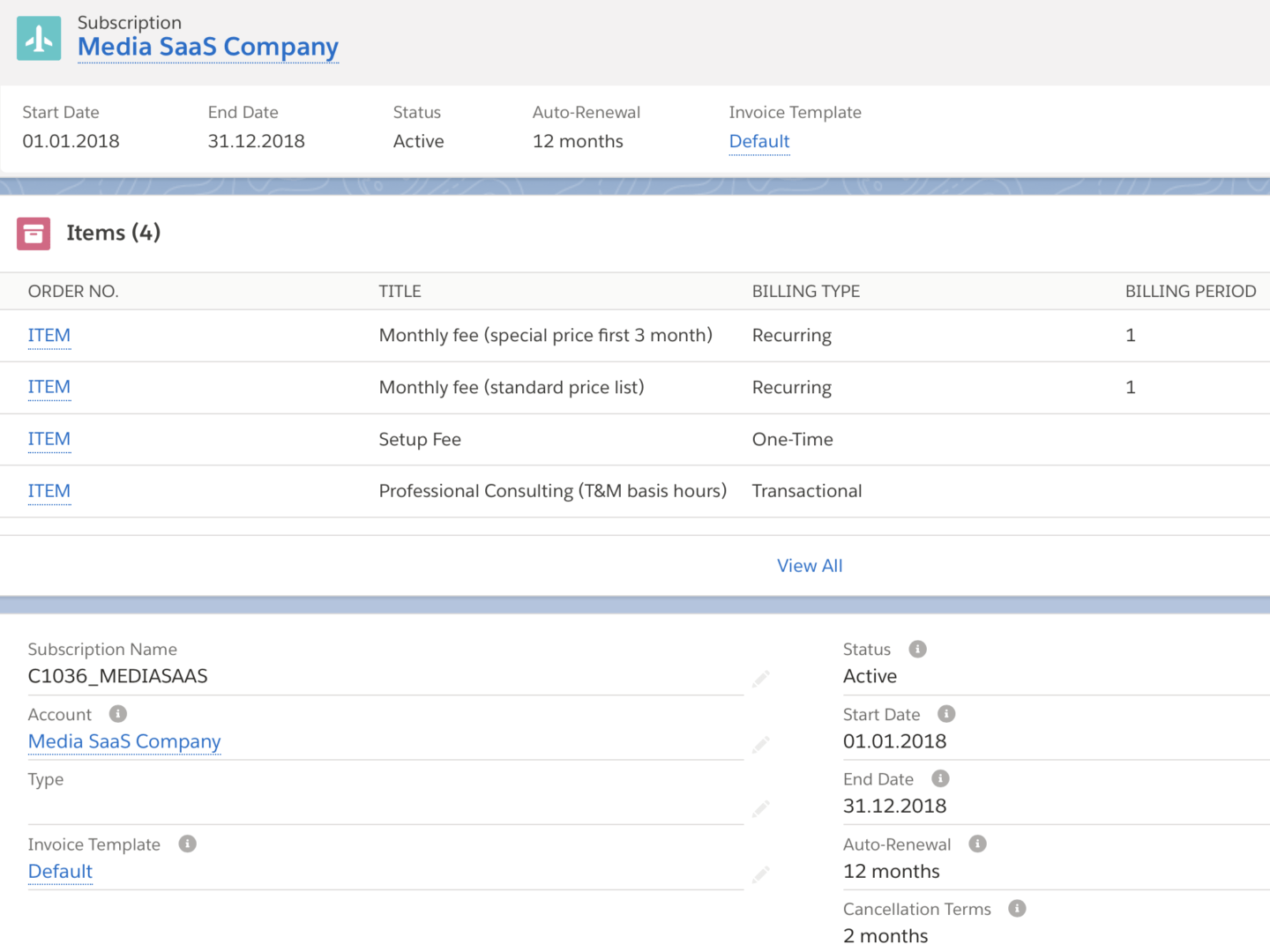Click 'Transactional' billing type cell
Image resolution: width=1270 pixels, height=952 pixels.
[x=807, y=491]
